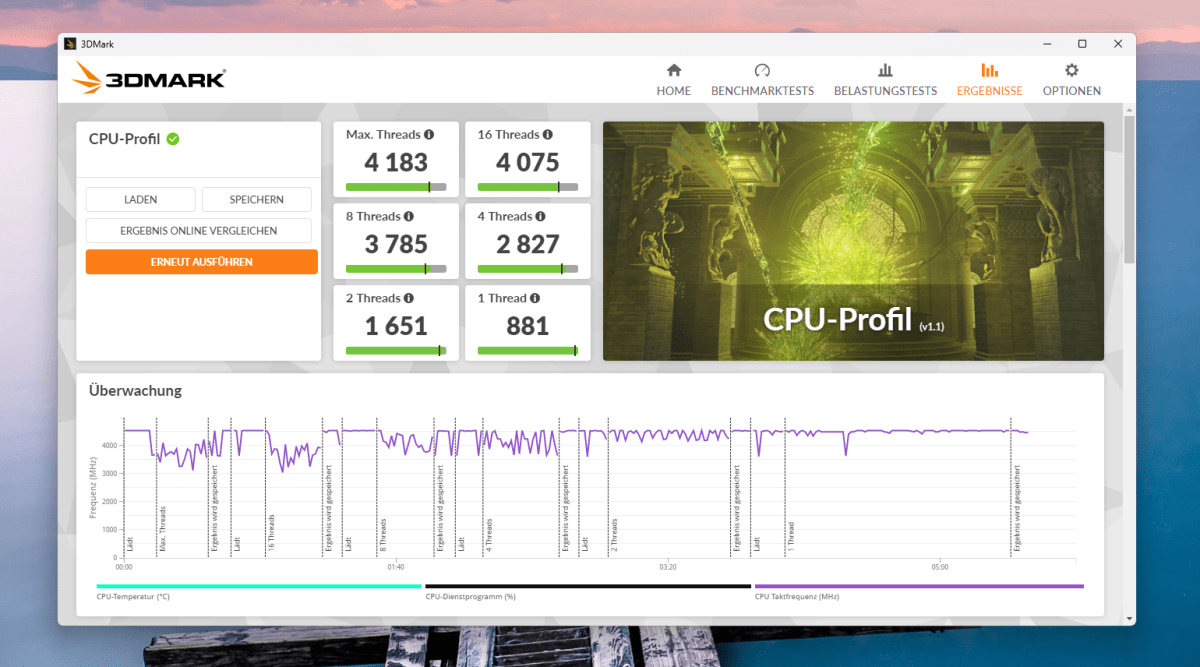Viewport: 1200px width, 667px height.
Task: Click the 8 Threads score bar
Action: tap(396, 269)
